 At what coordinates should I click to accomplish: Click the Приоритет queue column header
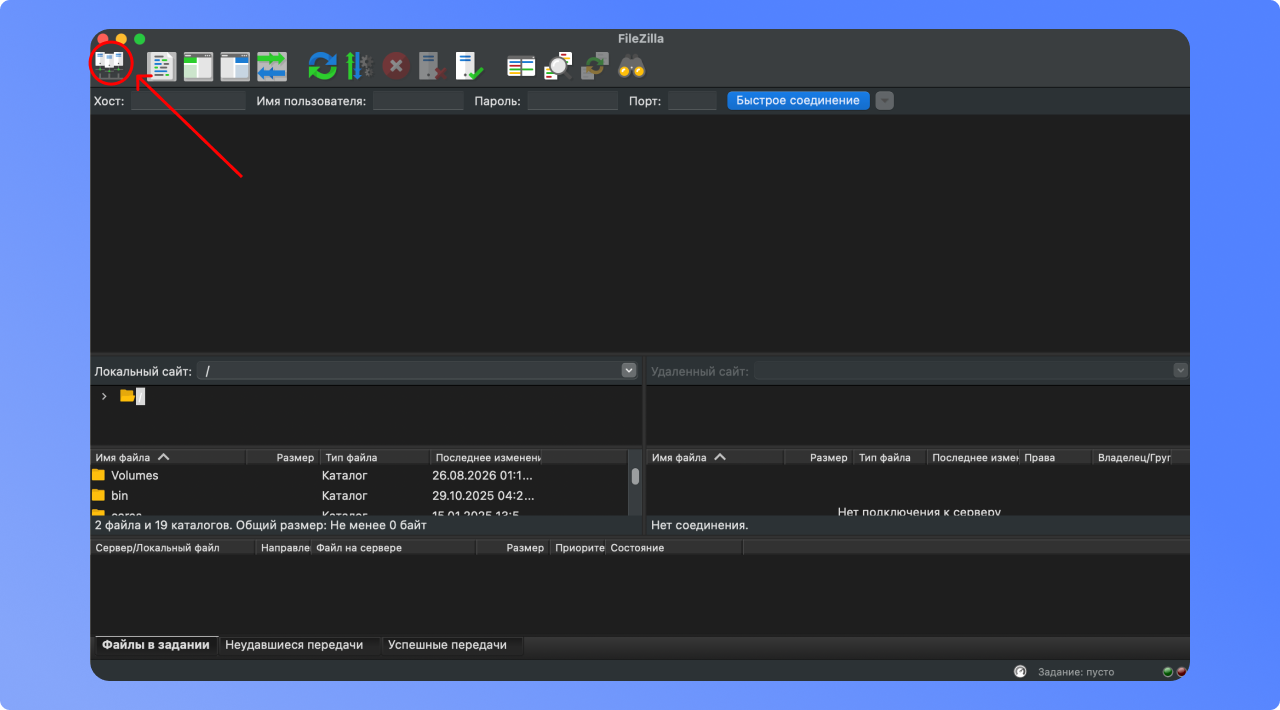[580, 548]
